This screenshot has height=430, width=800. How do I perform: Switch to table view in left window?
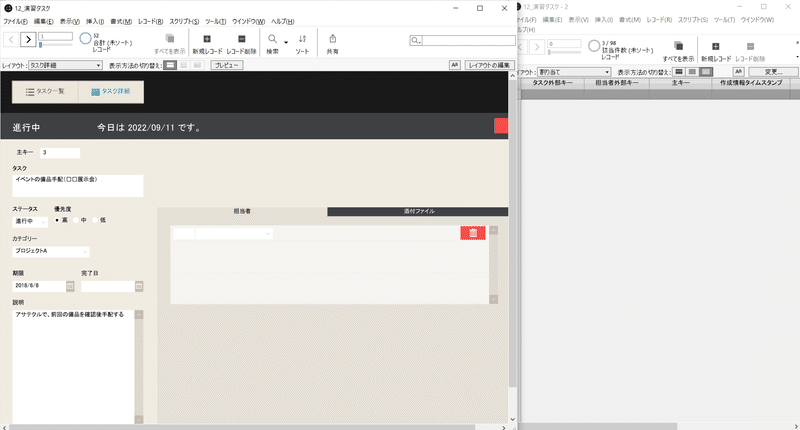[197, 65]
